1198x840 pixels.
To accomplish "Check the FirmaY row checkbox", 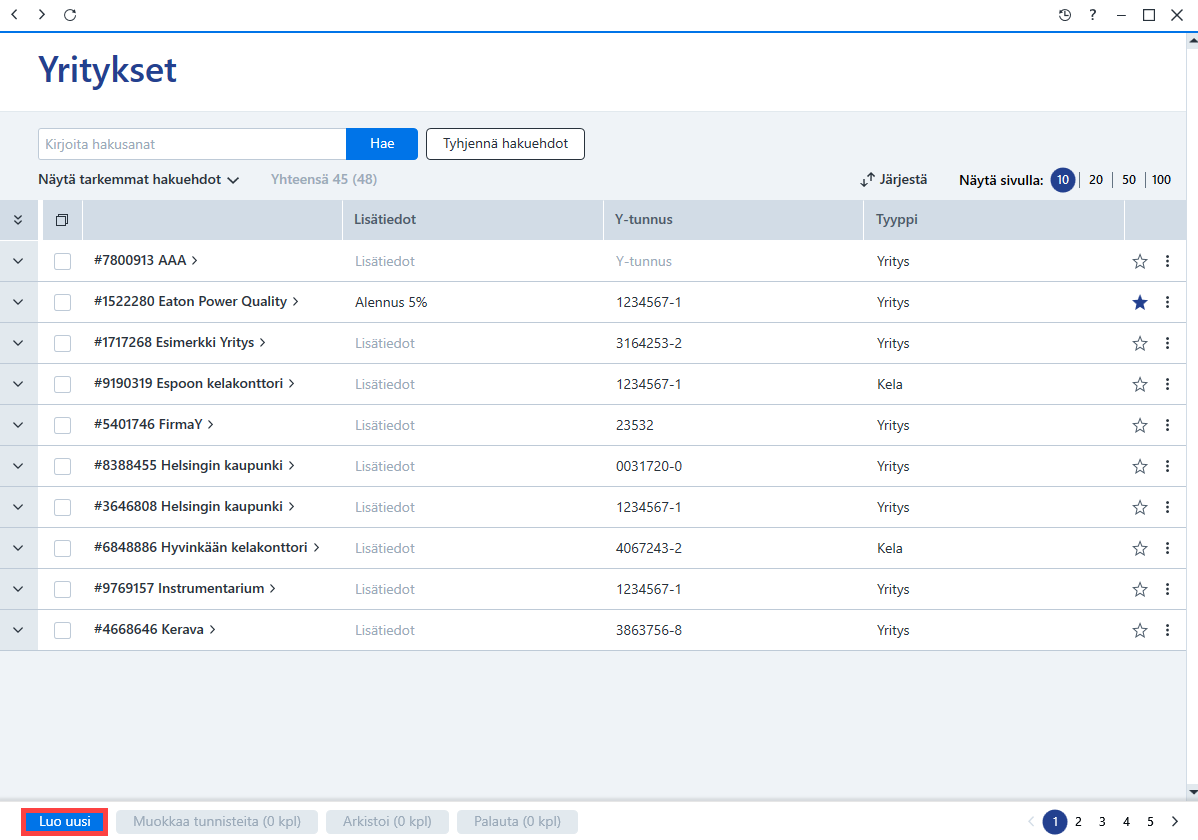I will (63, 426).
